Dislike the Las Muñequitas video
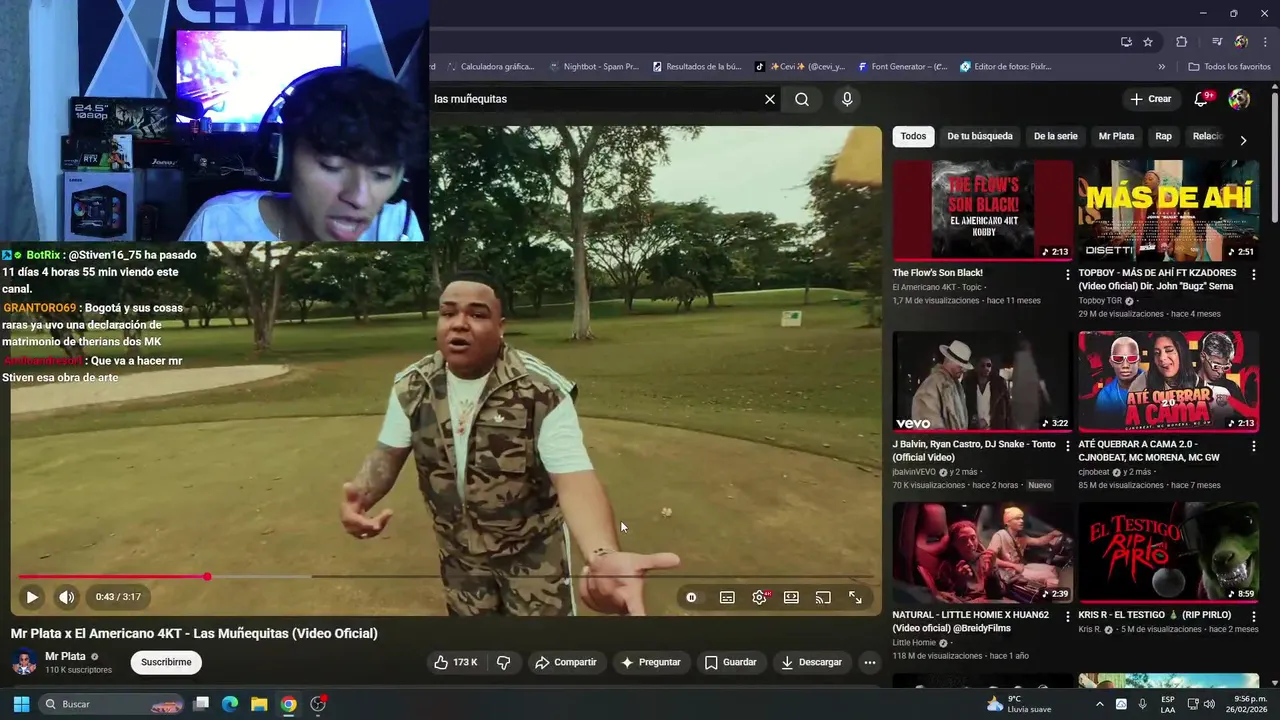 [x=504, y=662]
